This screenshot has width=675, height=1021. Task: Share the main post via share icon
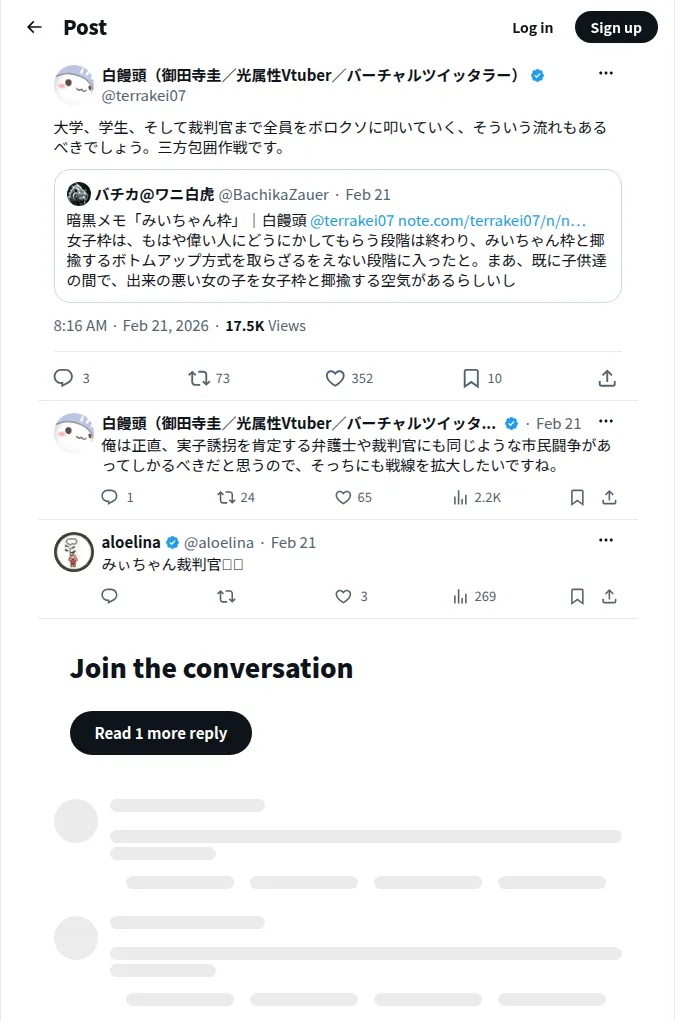607,378
